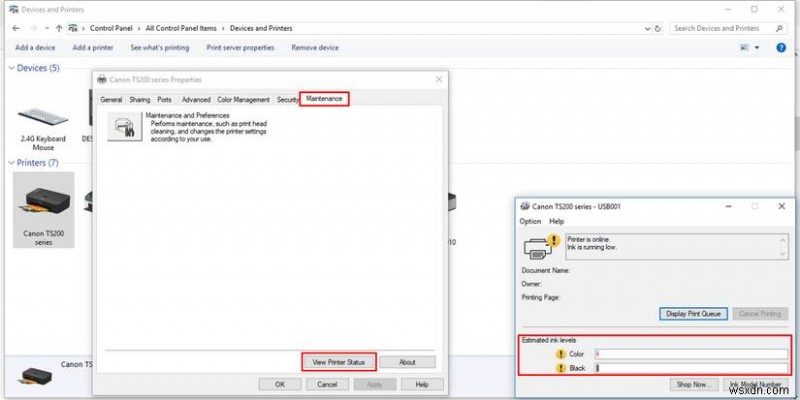The width and height of the screenshot is (800, 400).
Task: Click the Ink Model Number button
Action: click(753, 384)
